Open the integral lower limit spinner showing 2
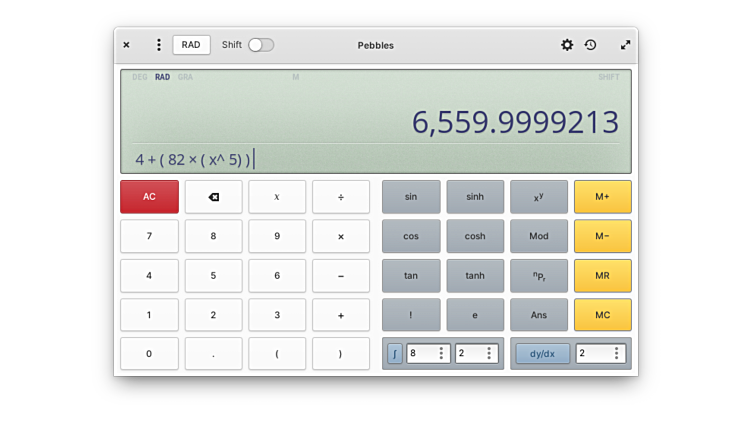This screenshot has height=423, width=752. tap(476, 353)
